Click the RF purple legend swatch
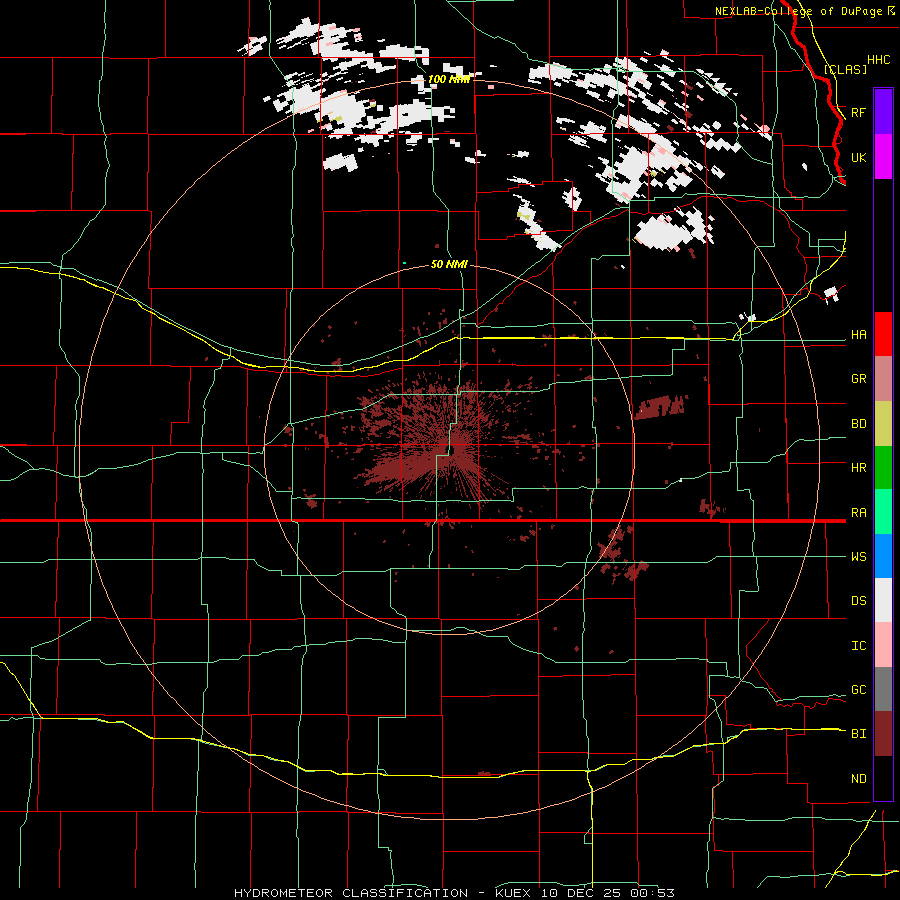Image resolution: width=900 pixels, height=900 pixels. 883,112
